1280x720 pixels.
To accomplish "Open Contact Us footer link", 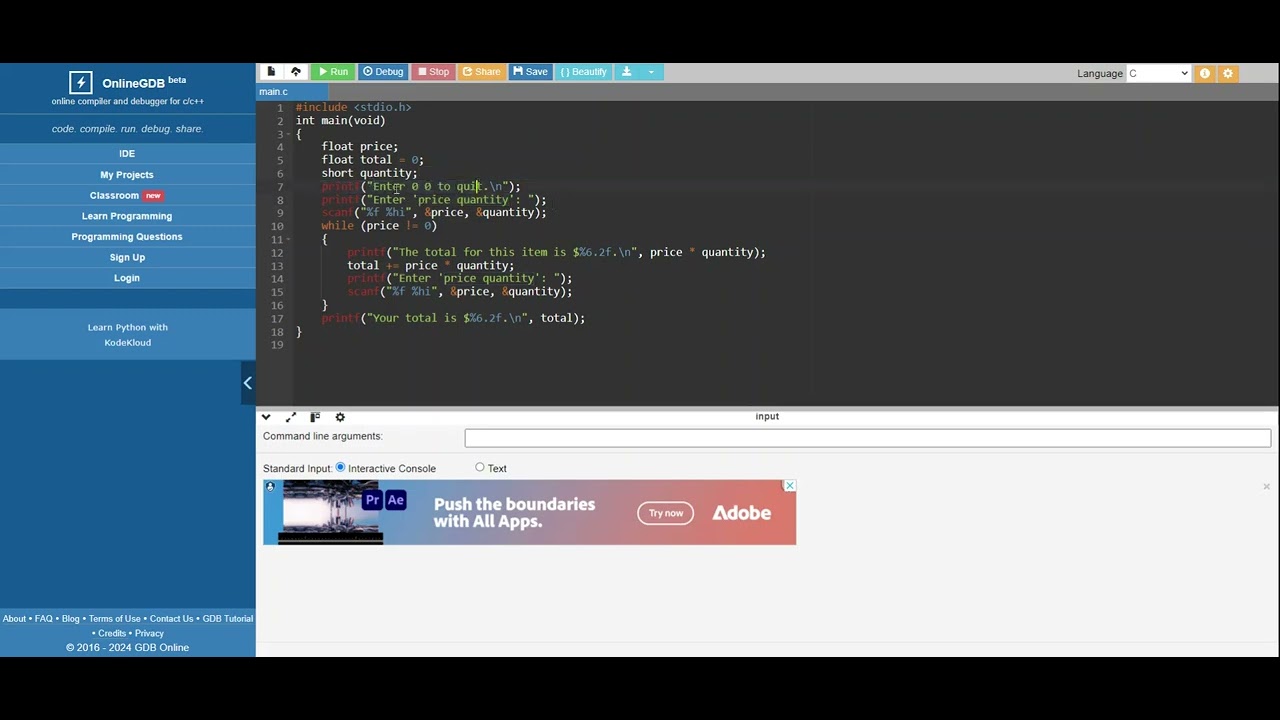I will click(x=172, y=619).
